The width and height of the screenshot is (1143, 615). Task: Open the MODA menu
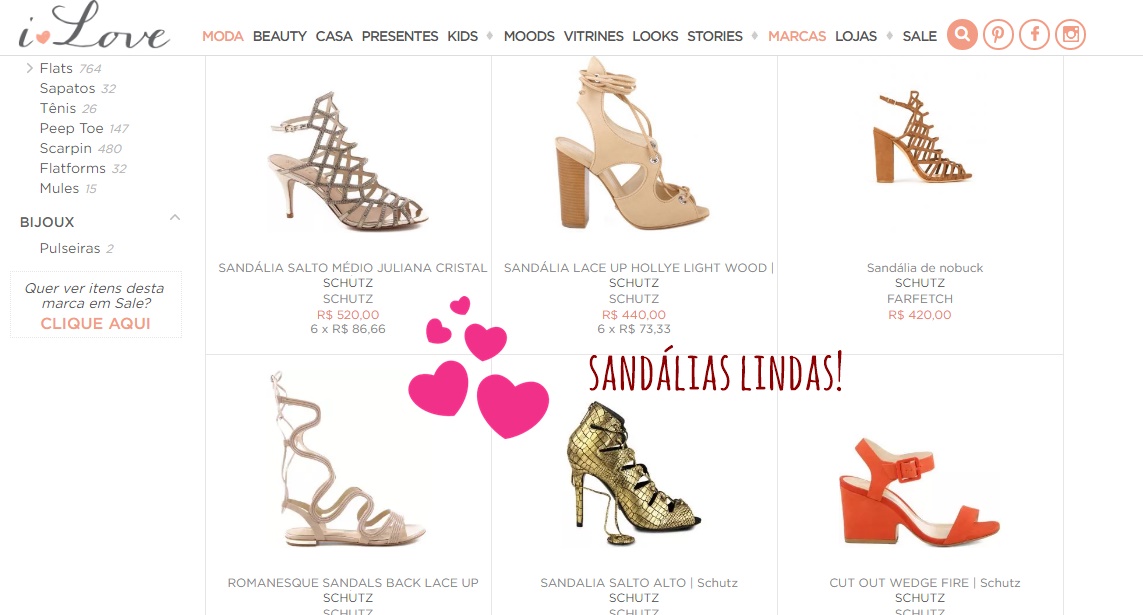tap(222, 36)
